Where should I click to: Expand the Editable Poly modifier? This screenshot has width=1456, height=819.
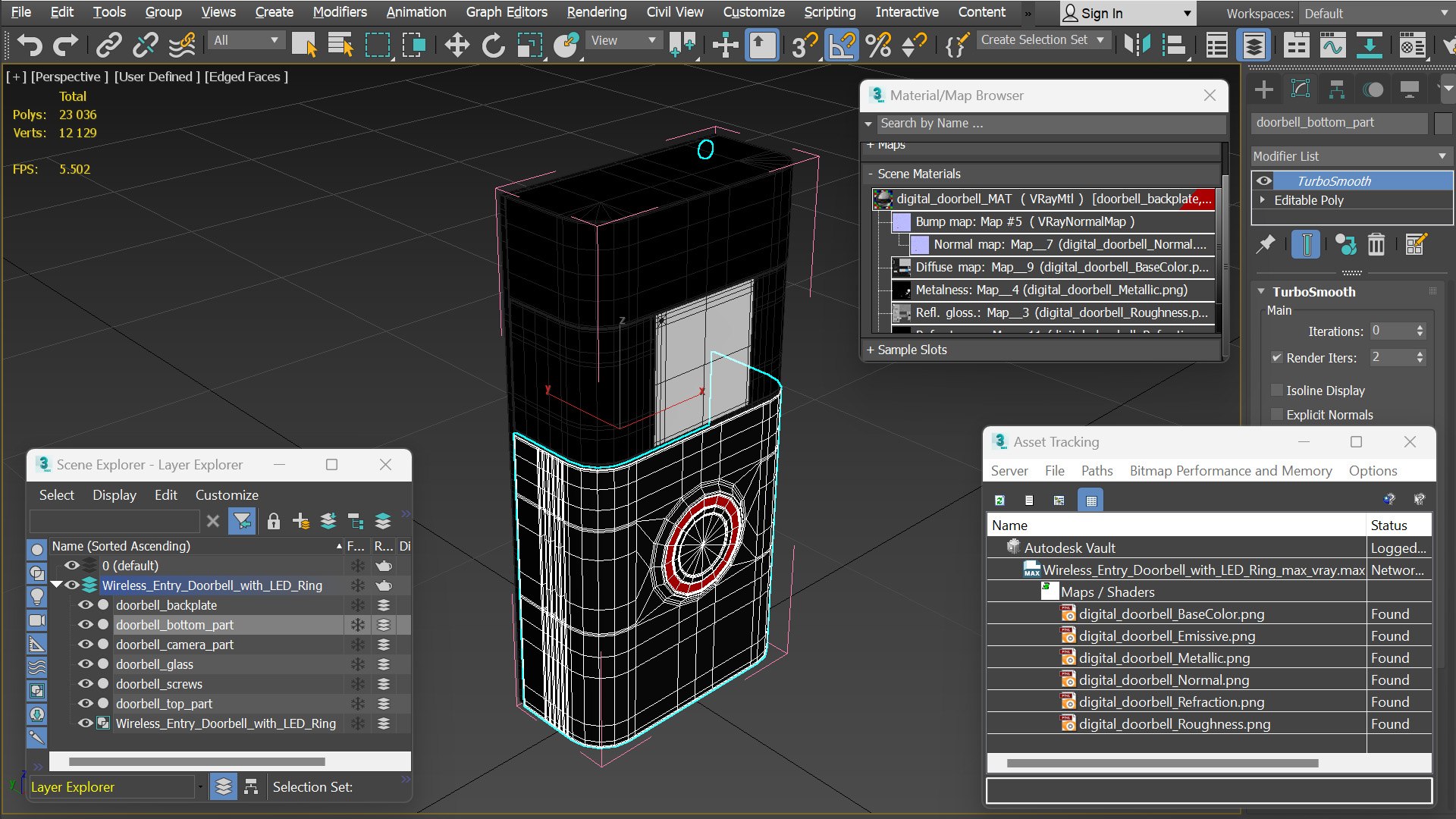(1263, 199)
